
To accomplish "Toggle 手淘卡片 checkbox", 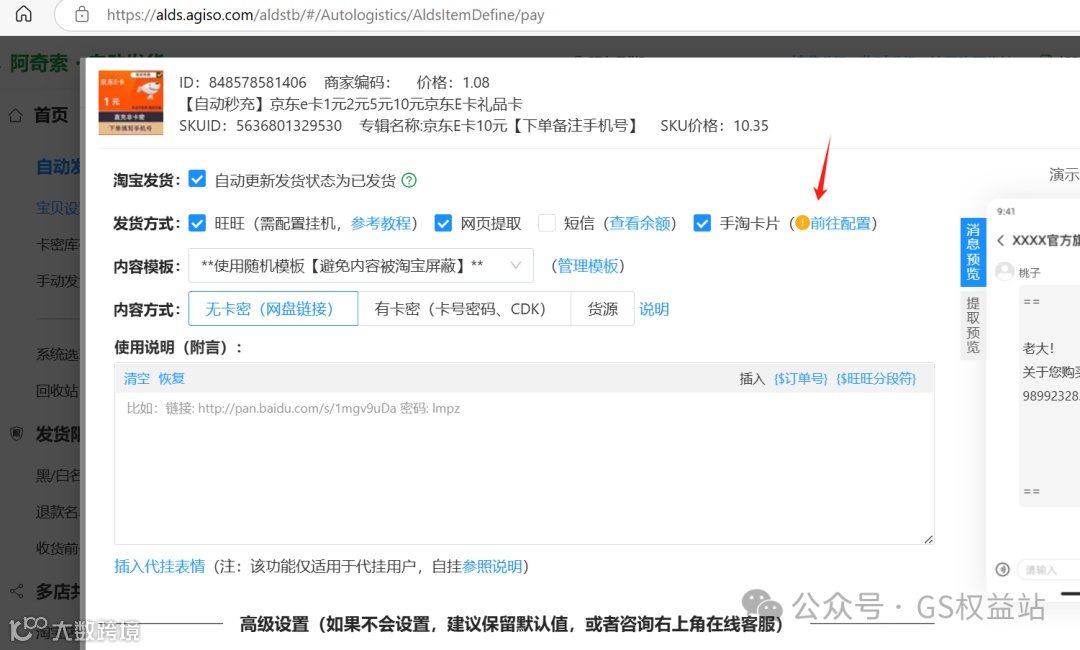I will (702, 222).
